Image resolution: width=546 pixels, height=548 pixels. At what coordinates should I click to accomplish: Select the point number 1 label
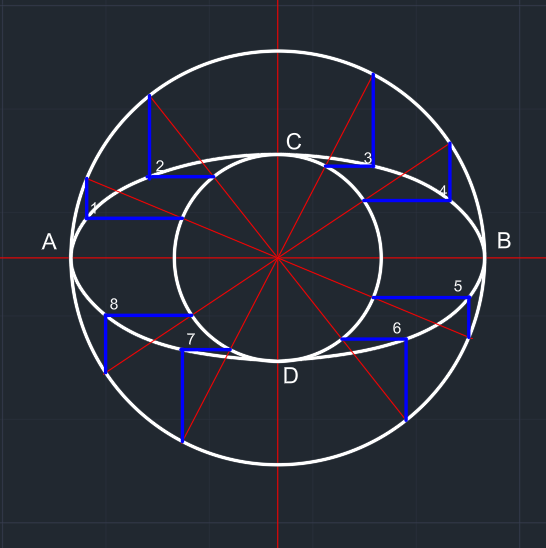(94, 208)
